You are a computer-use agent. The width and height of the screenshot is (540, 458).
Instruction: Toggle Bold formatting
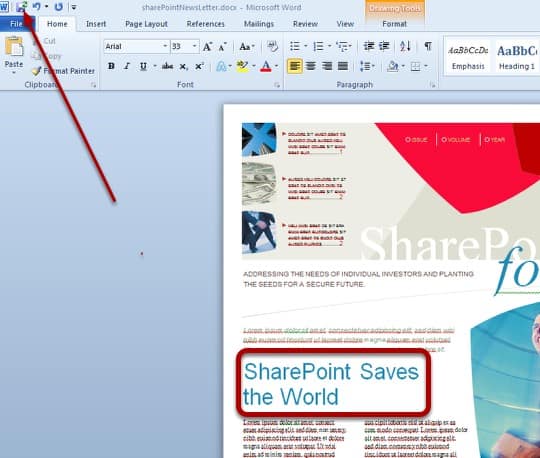(111, 66)
